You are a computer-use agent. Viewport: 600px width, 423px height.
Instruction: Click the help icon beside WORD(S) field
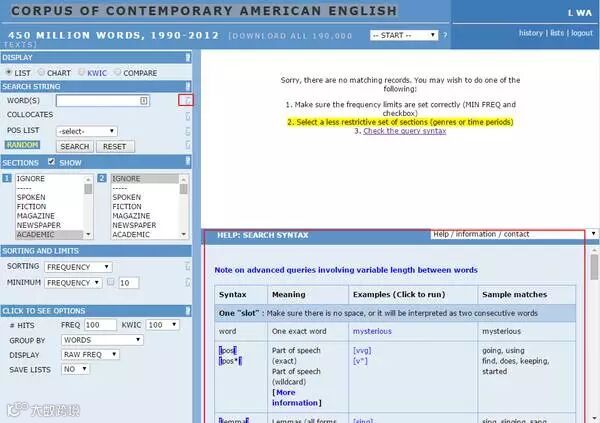click(188, 100)
